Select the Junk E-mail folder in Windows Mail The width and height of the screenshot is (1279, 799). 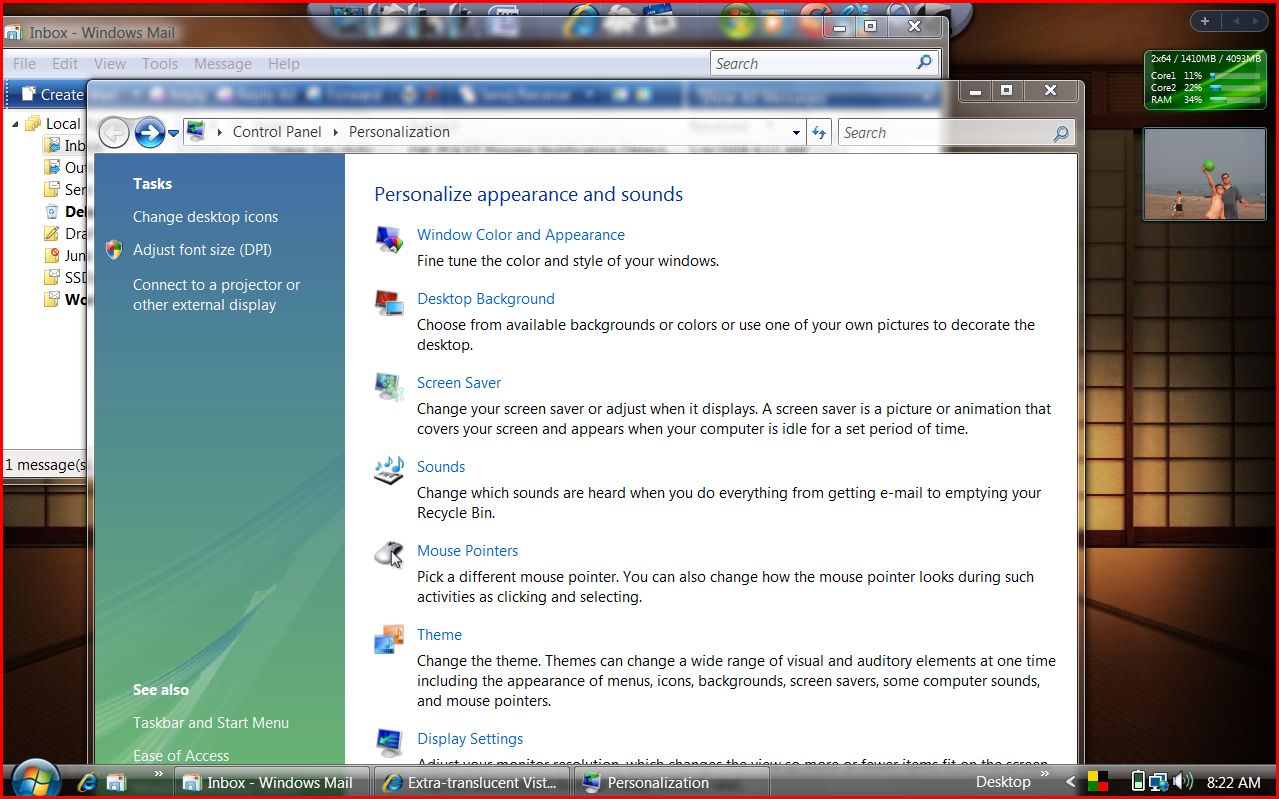(x=64, y=256)
